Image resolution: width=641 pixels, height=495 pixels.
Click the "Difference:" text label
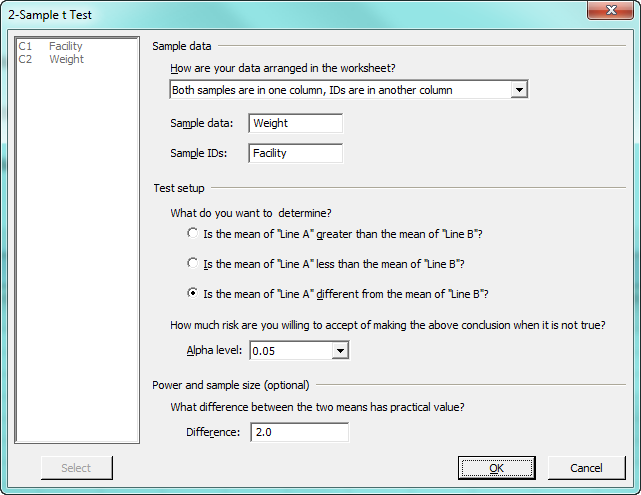214,432
